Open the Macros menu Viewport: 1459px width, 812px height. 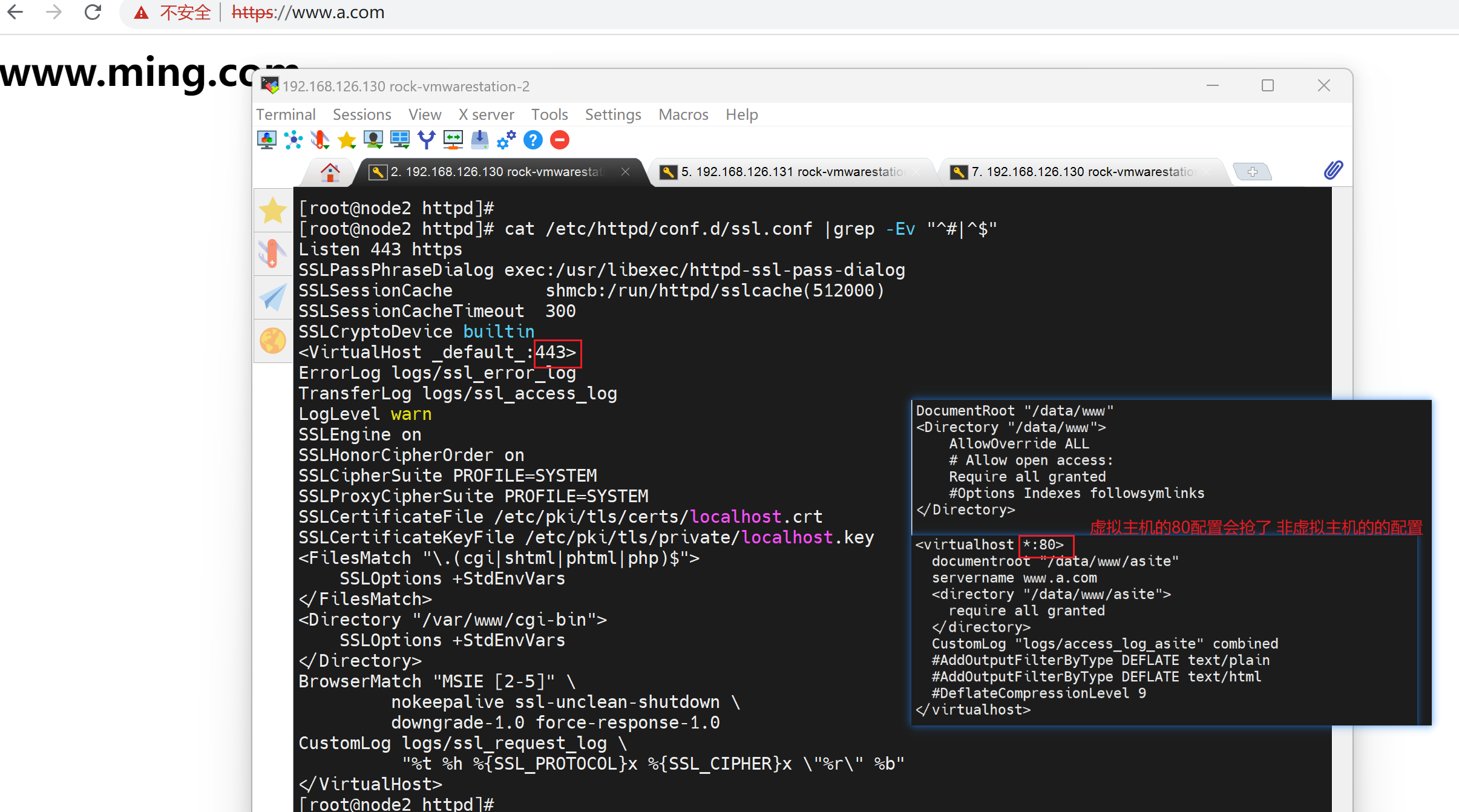click(683, 114)
